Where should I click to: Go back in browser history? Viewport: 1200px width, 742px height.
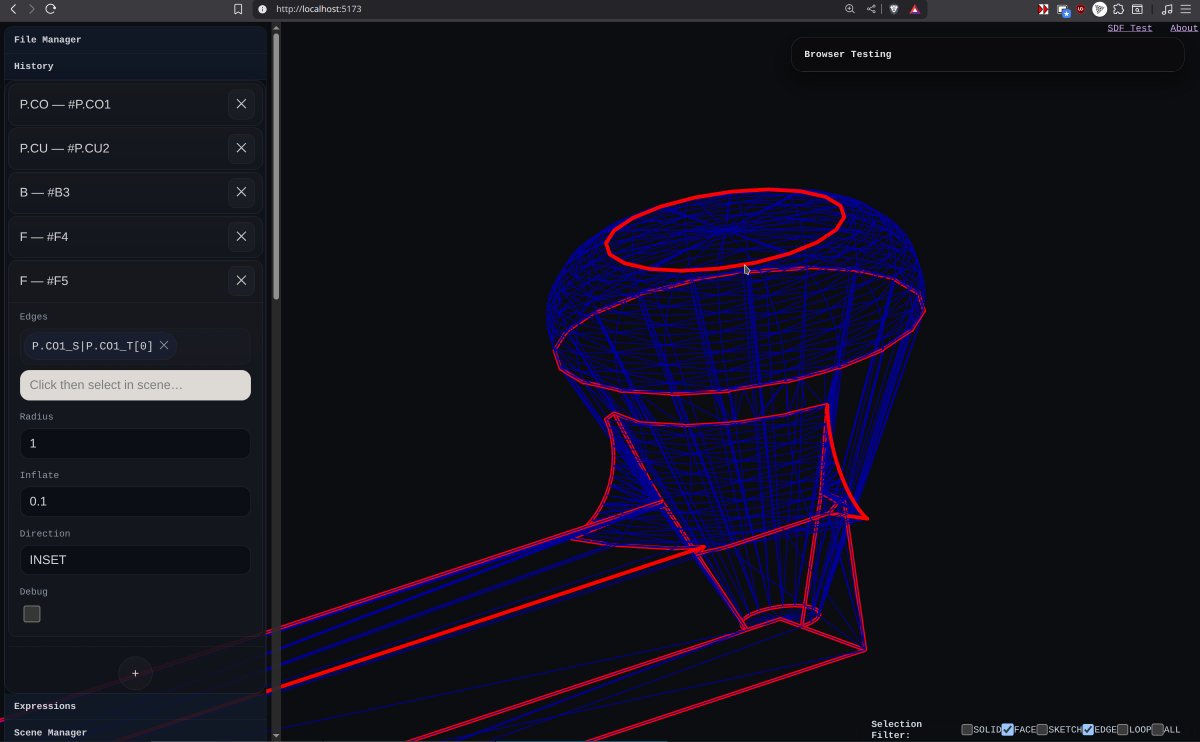[13, 9]
